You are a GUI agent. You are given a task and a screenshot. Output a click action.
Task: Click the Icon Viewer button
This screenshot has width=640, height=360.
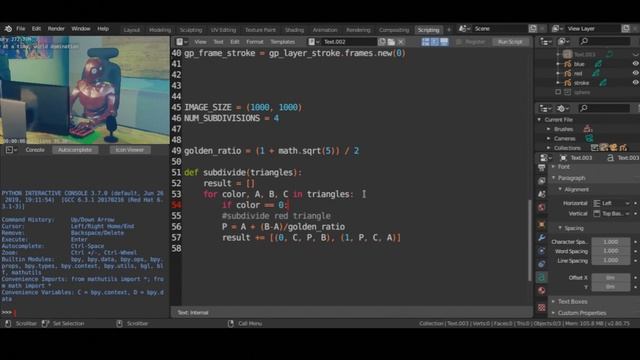129,150
